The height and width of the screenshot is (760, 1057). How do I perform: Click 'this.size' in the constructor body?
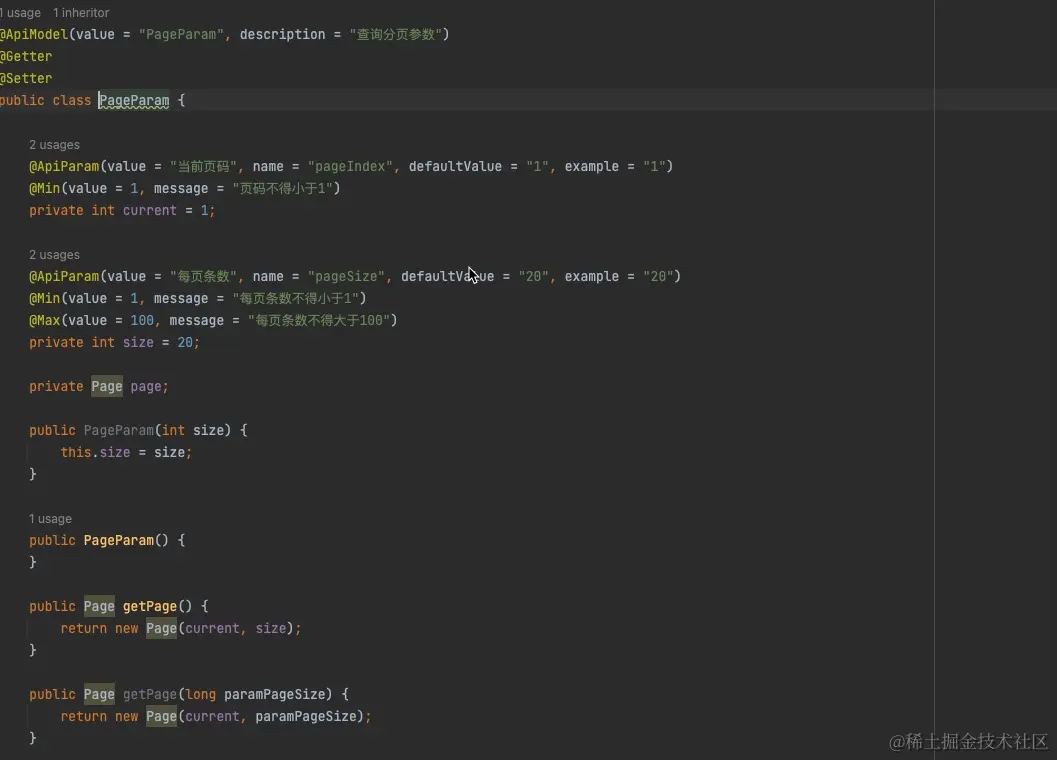[95, 452]
